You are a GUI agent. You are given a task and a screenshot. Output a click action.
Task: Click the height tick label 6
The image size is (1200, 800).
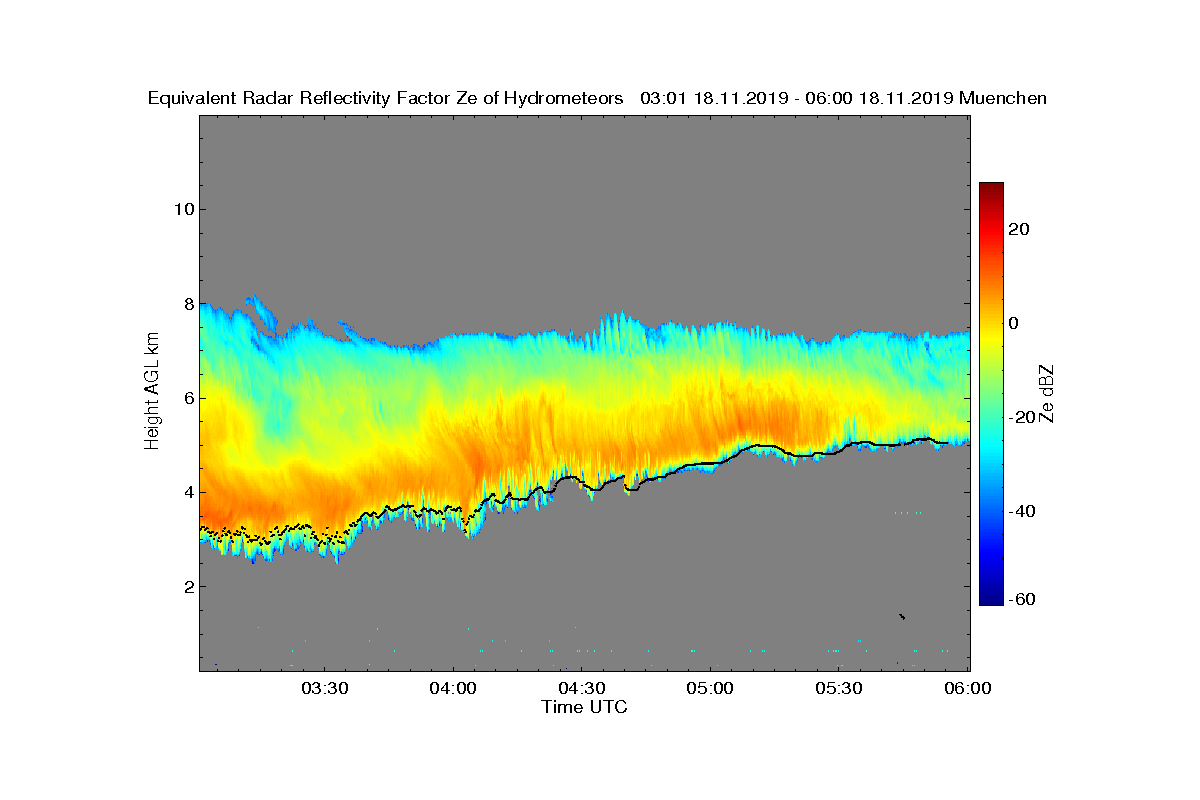coord(187,398)
